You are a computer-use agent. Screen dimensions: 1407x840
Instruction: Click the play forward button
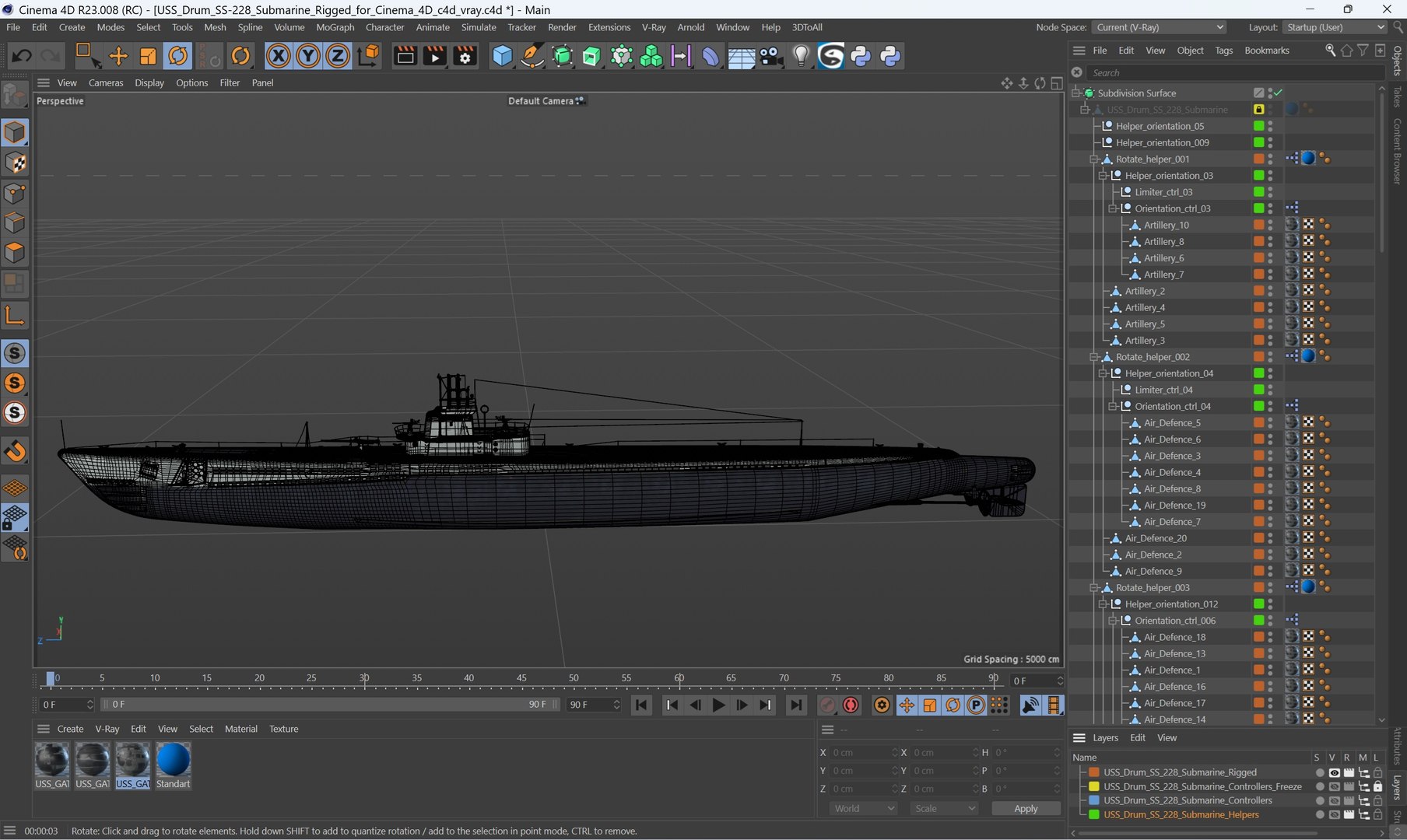[x=719, y=705]
